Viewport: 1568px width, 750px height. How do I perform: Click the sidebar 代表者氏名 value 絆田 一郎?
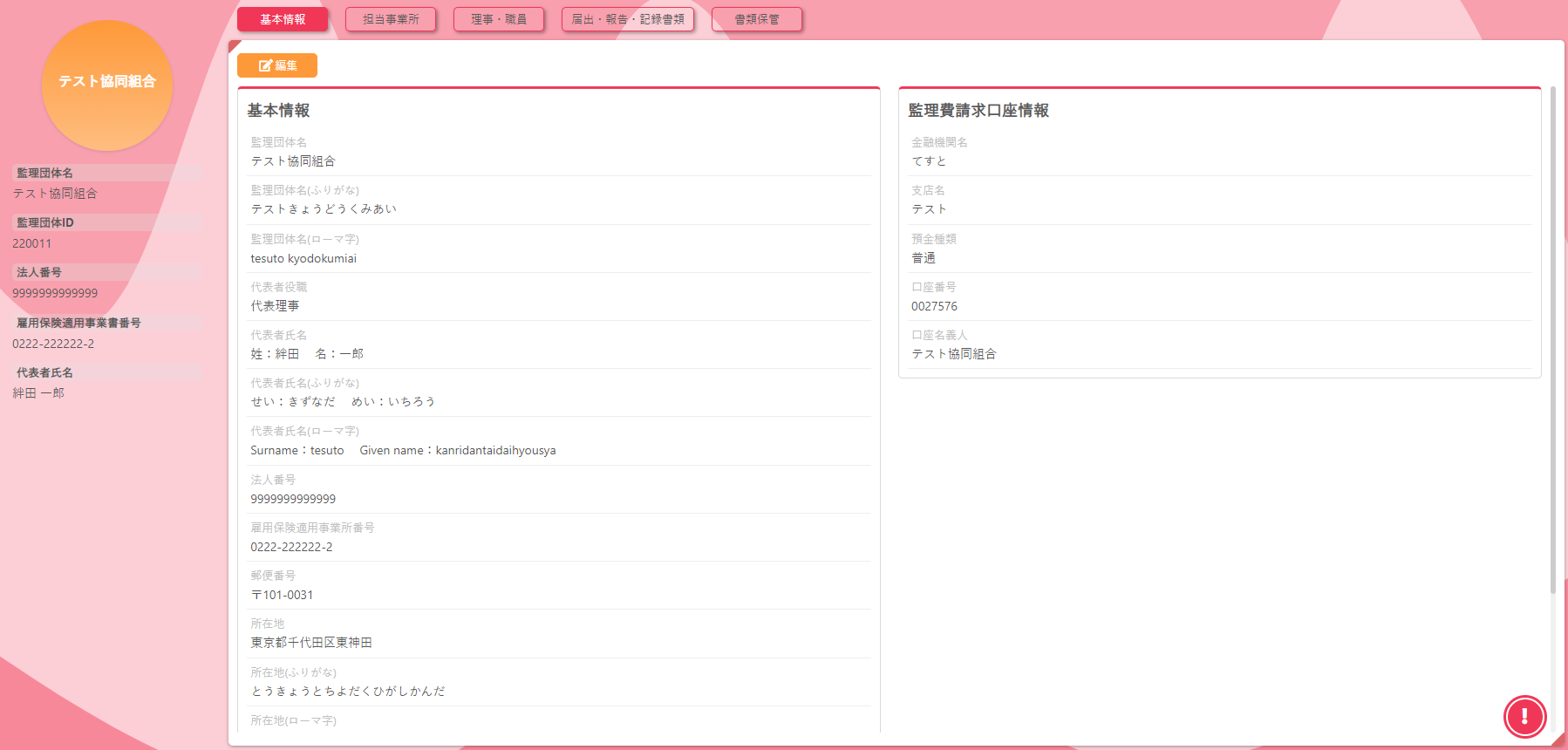tap(38, 393)
